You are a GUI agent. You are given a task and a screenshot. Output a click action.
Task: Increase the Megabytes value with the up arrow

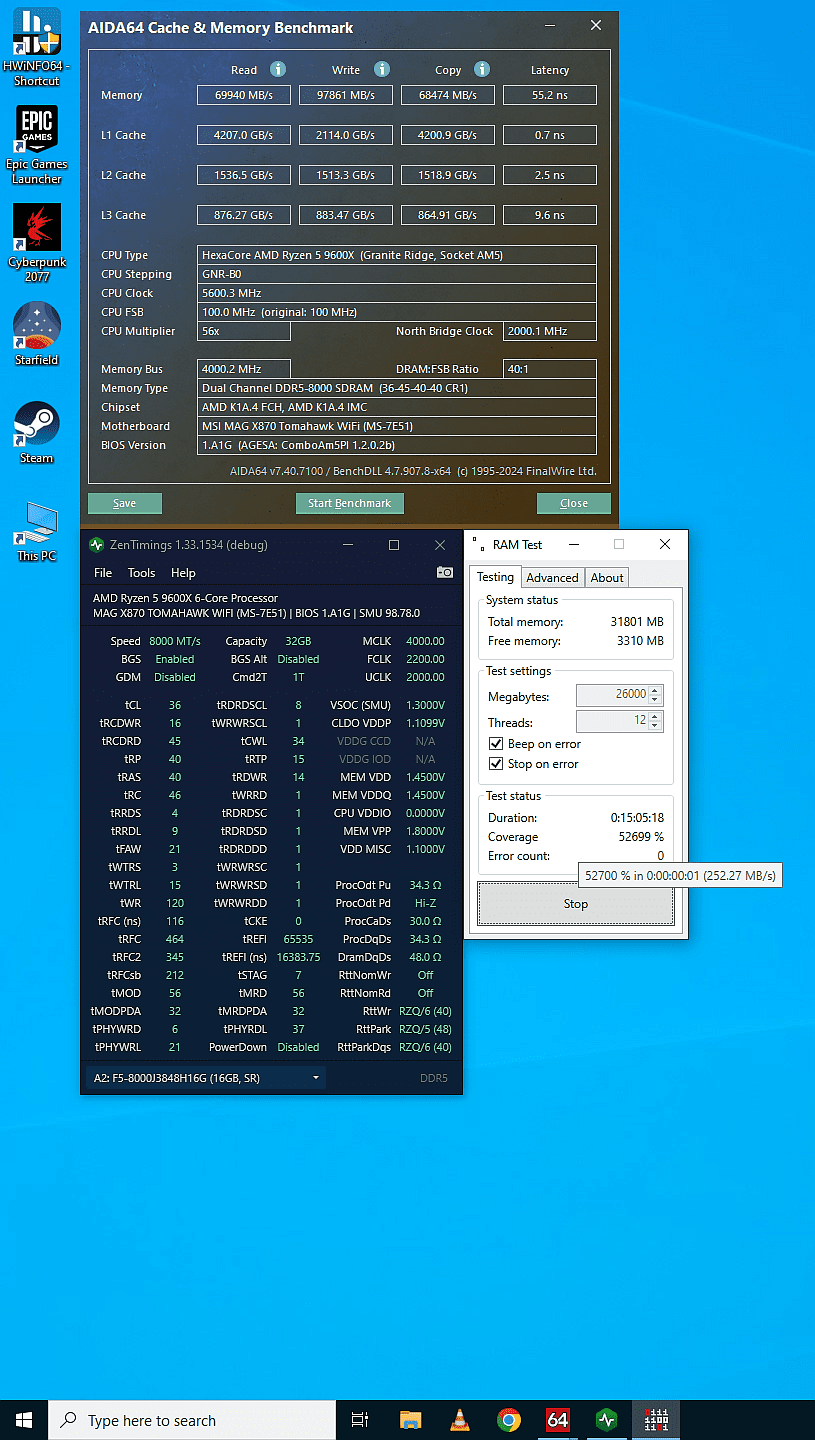655,690
